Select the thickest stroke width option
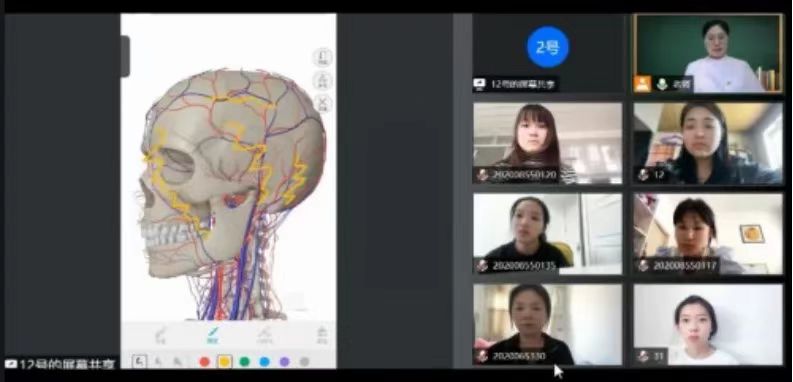 click(x=177, y=361)
